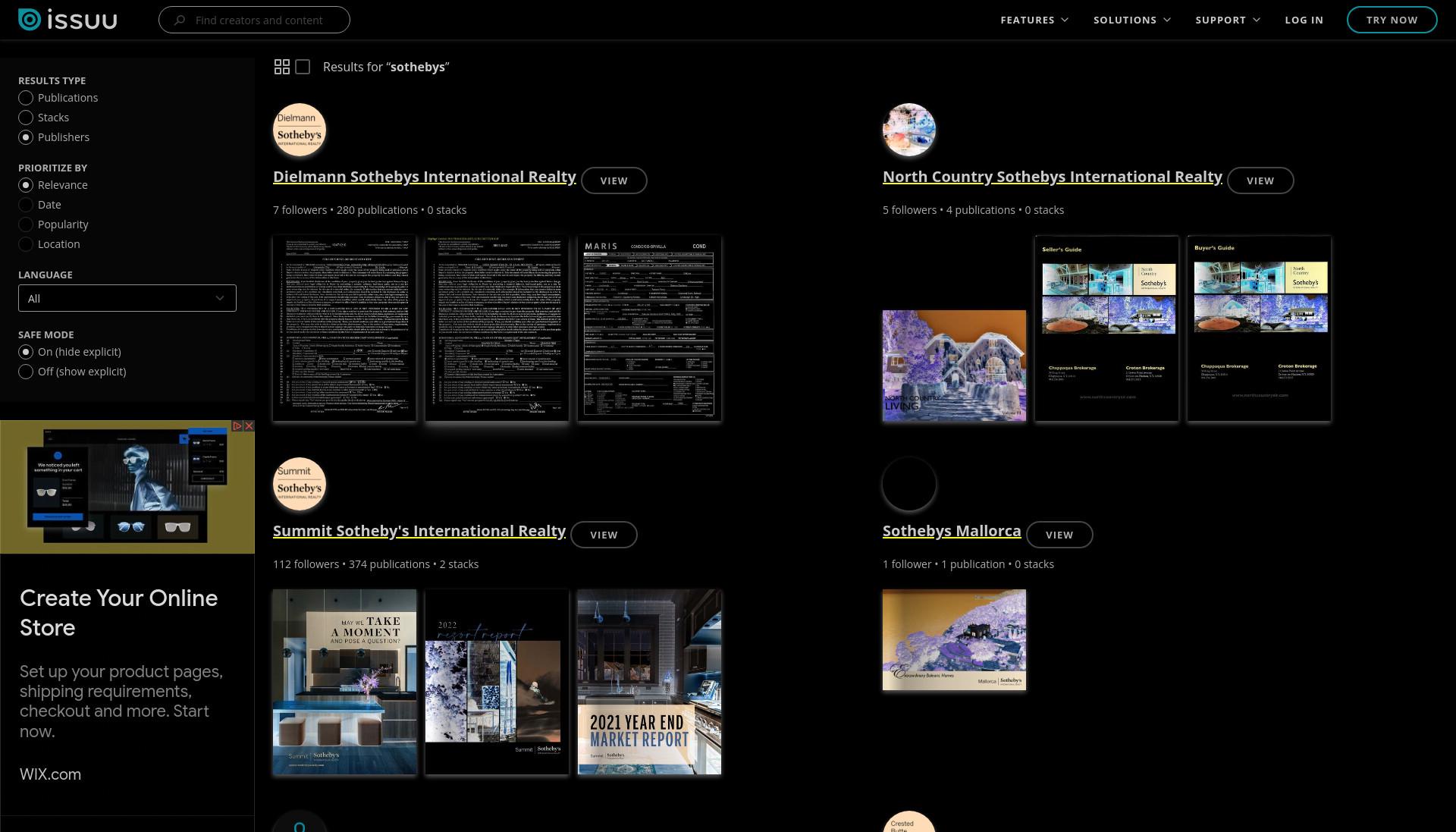The width and height of the screenshot is (1456, 832).
Task: Open the Seller's Guide publication thumbnail
Action: (1107, 328)
